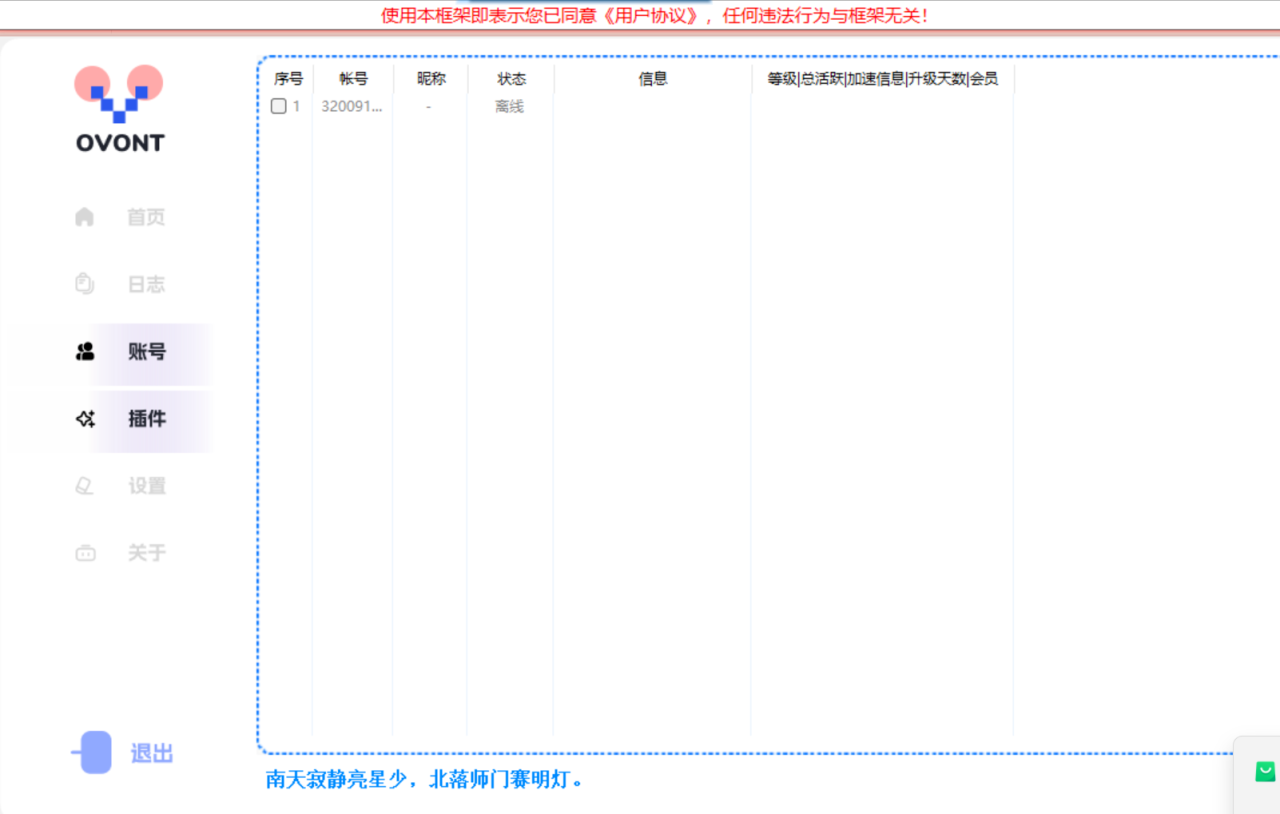The width and height of the screenshot is (1280, 814).
Task: Check the checkbox for account row 1
Action: 277,105
